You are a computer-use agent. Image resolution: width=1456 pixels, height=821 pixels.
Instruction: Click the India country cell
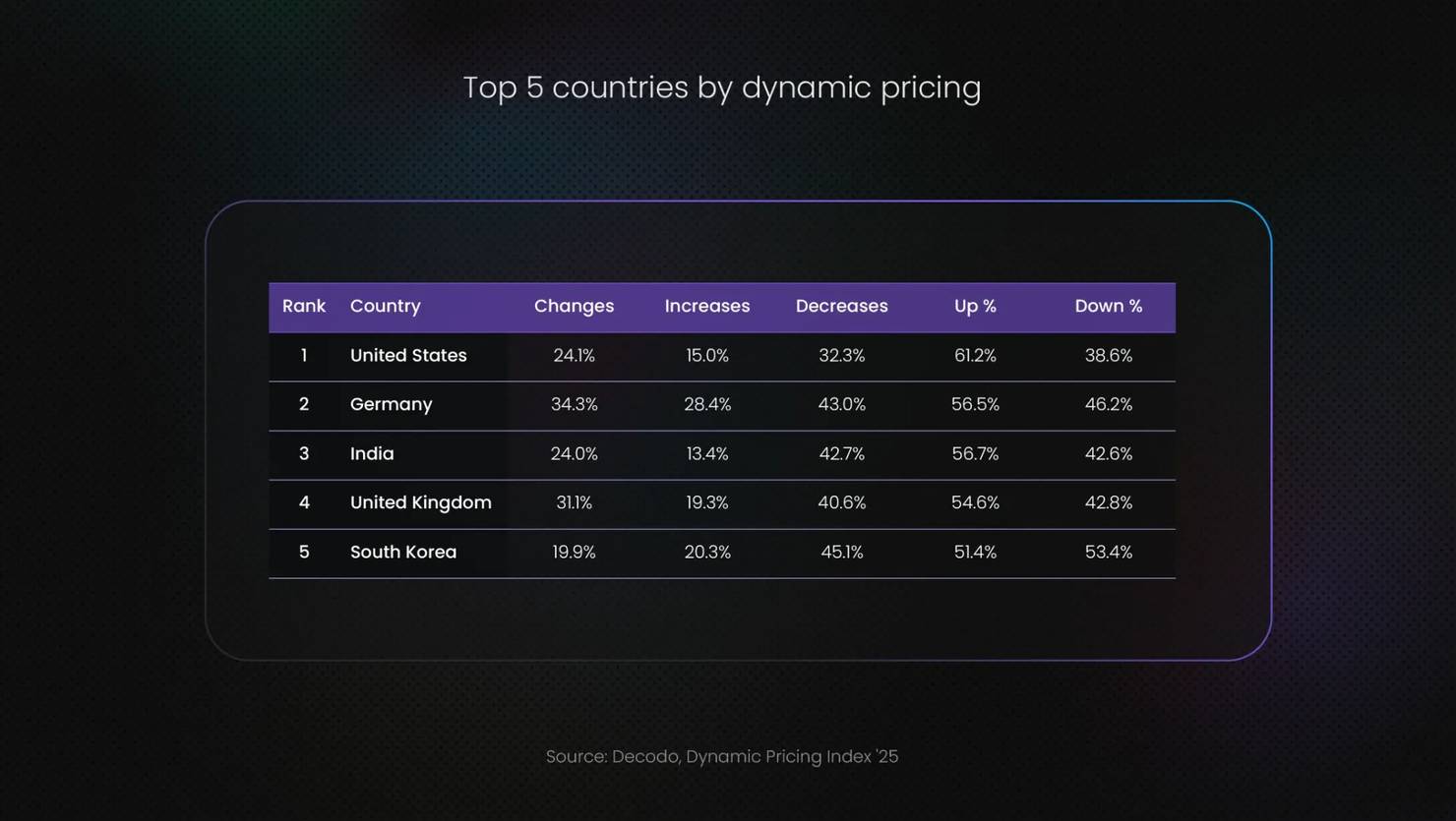tap(372, 453)
